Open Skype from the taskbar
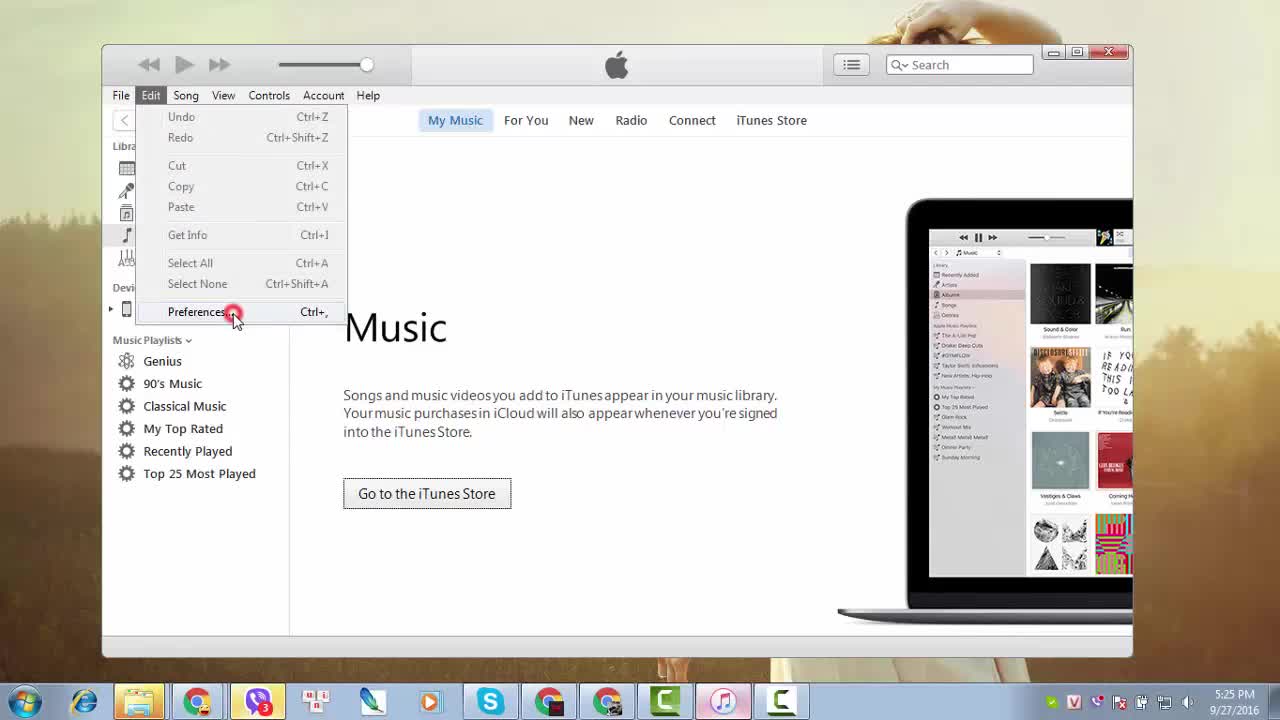 tap(489, 702)
